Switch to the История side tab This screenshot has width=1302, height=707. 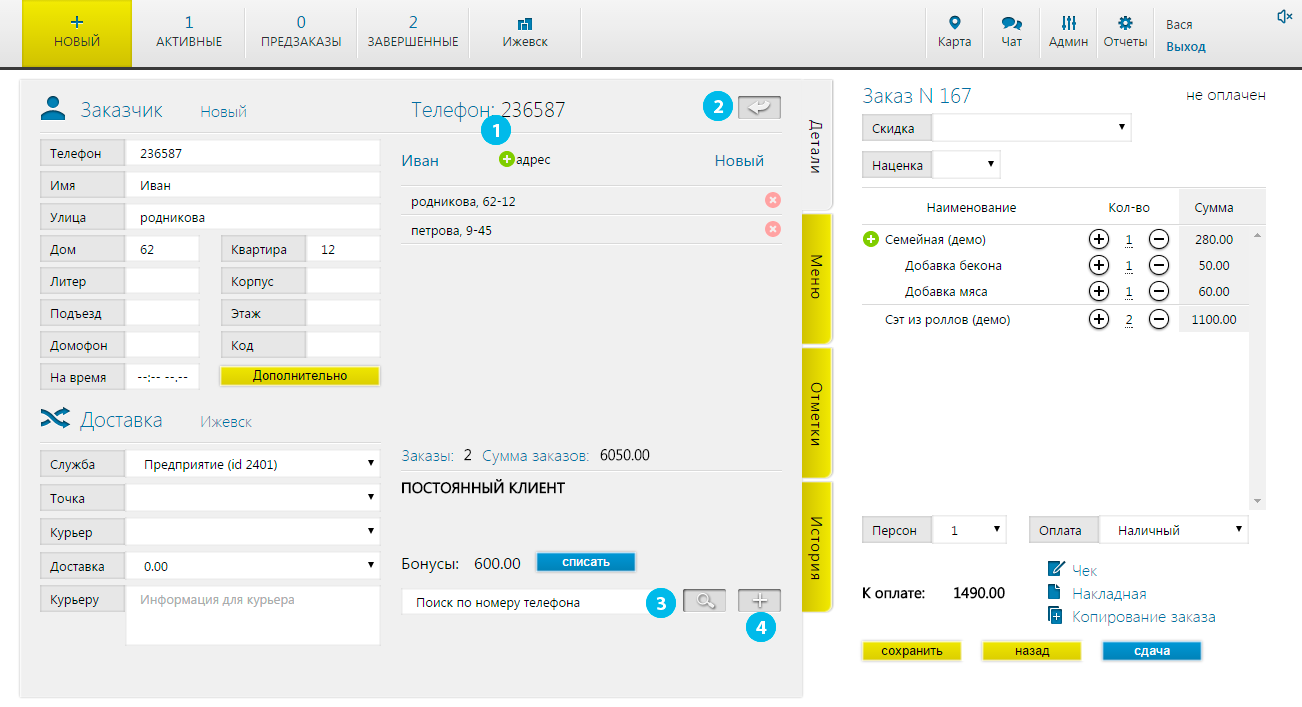pos(817,547)
